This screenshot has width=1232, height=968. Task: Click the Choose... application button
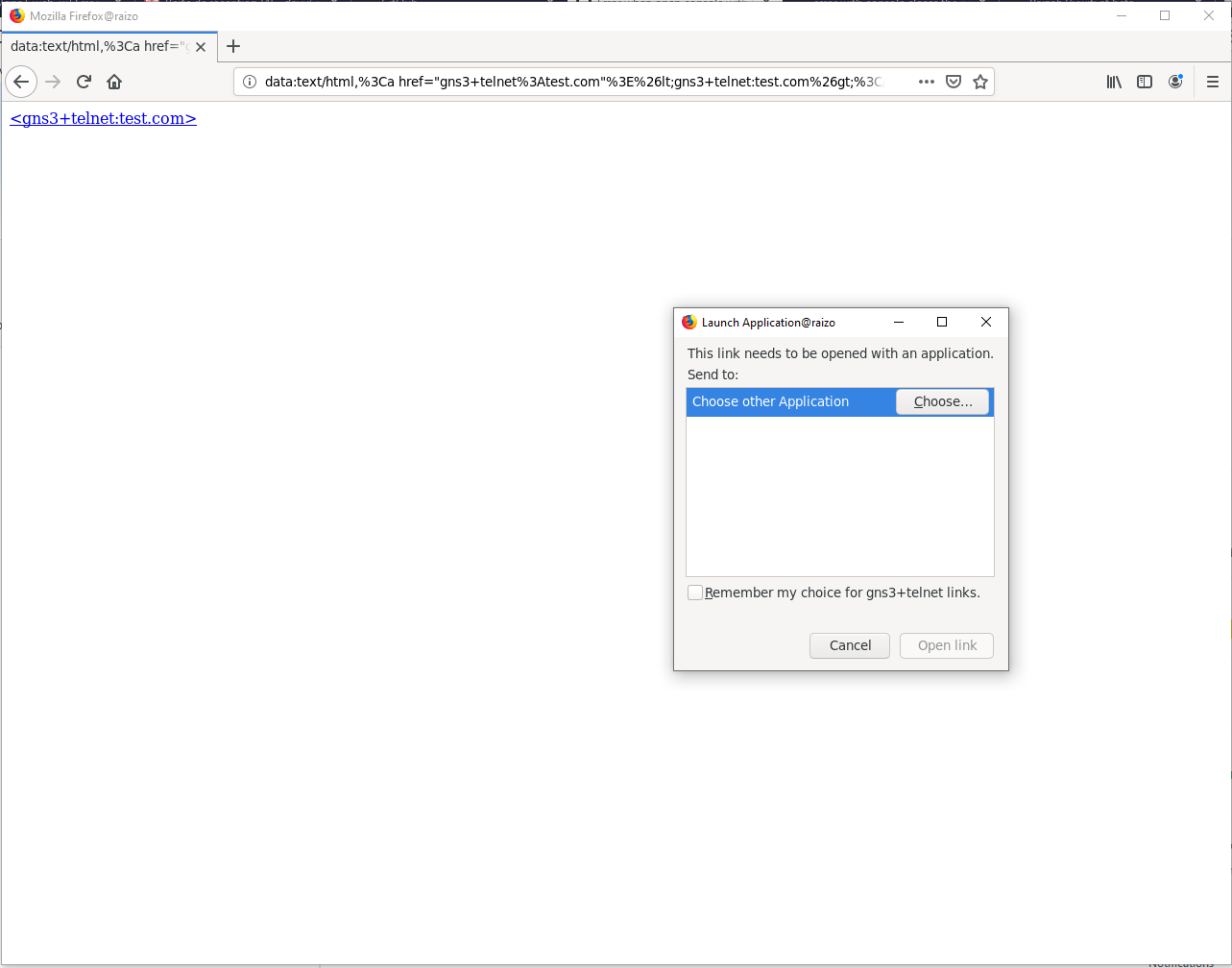[x=942, y=401]
